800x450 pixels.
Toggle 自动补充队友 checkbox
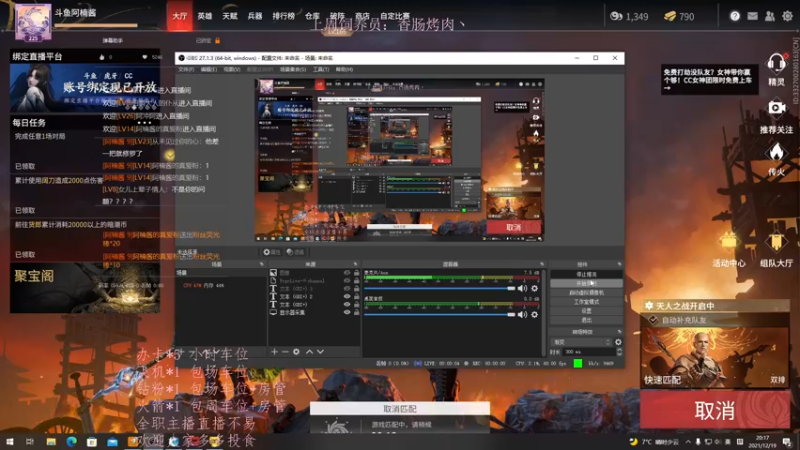(653, 320)
